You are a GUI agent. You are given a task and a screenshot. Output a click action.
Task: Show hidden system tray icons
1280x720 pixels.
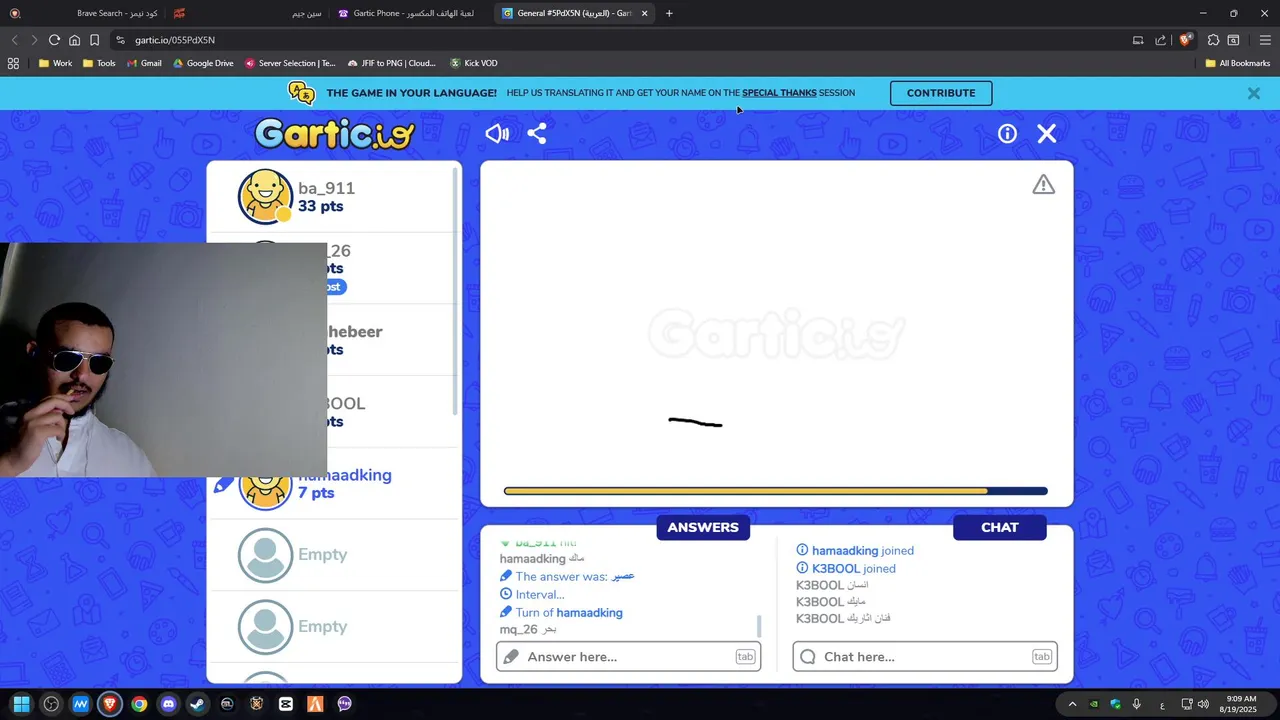coord(1073,704)
